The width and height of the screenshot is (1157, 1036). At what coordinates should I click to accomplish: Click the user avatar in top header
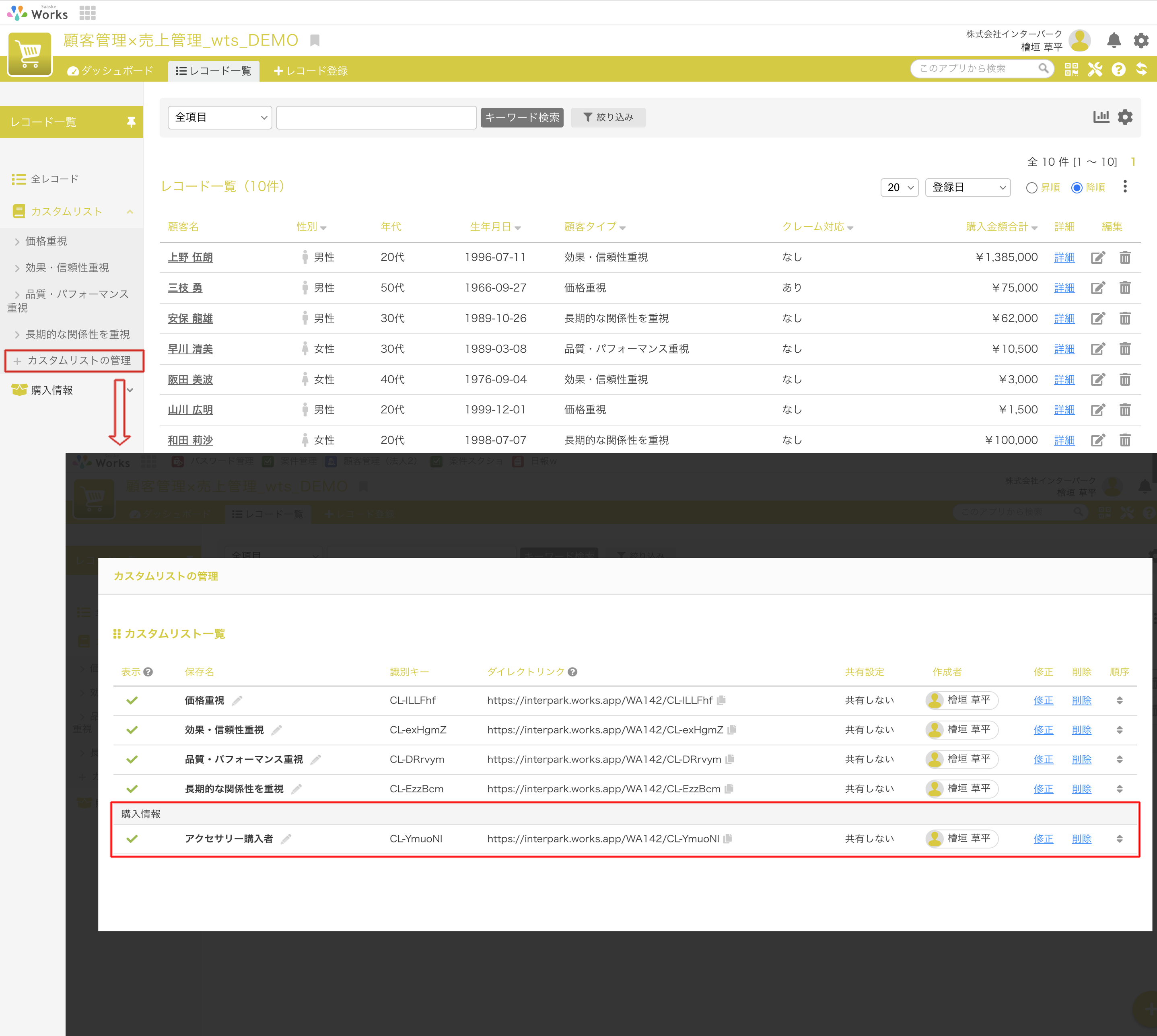tap(1080, 40)
